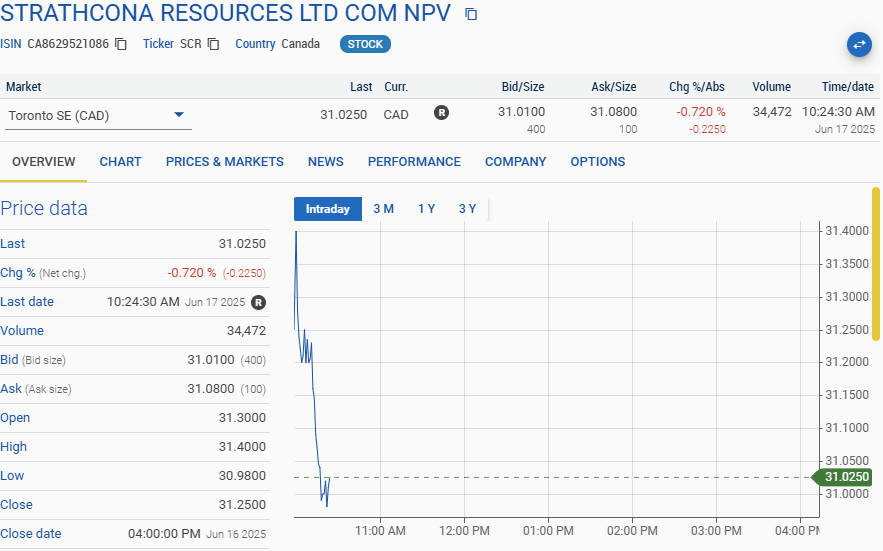Click the Close date label
Image resolution: width=883 pixels, height=551 pixels.
pos(30,534)
